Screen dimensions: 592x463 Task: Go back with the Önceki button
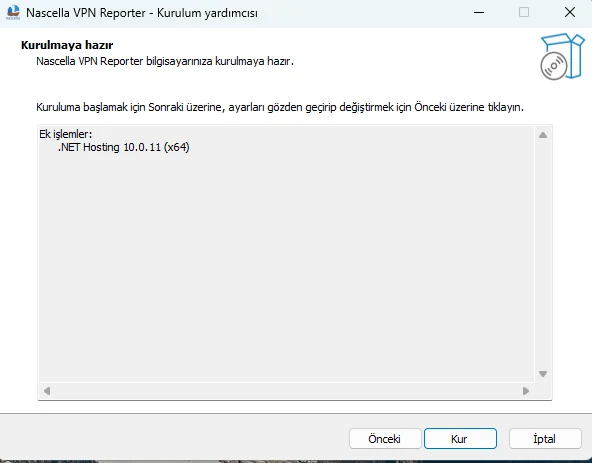[385, 438]
